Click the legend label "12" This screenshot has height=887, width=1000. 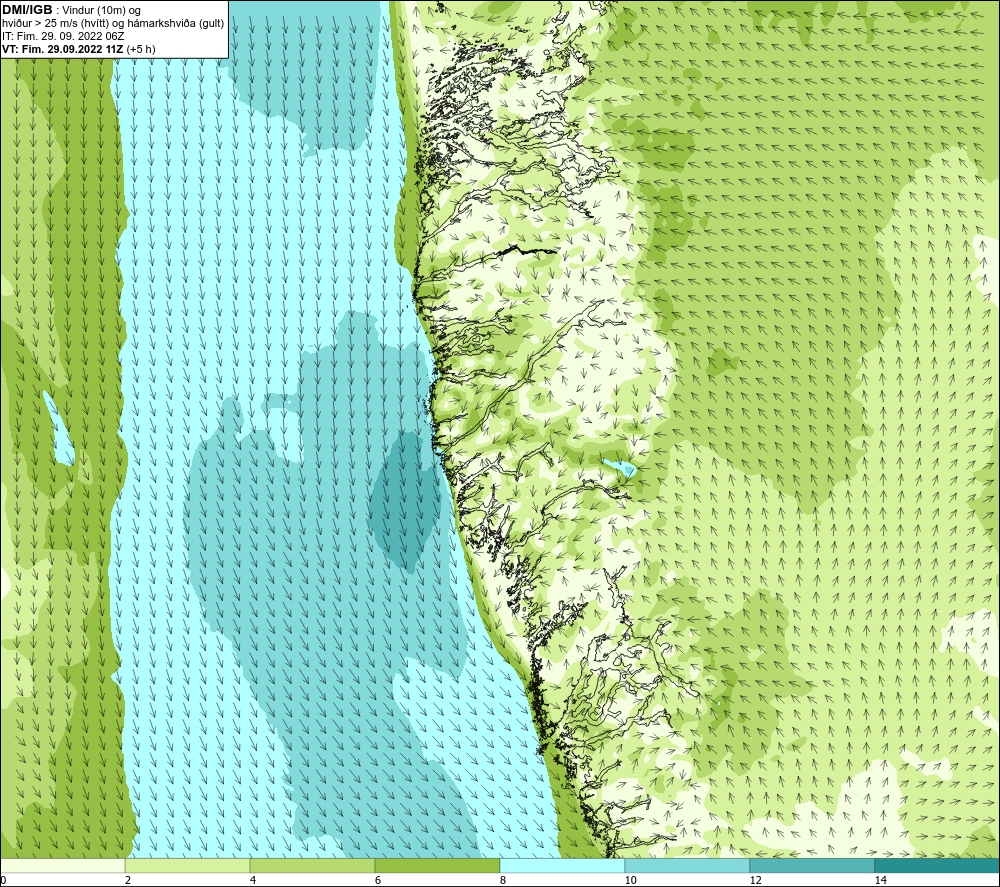pyautogui.click(x=756, y=881)
